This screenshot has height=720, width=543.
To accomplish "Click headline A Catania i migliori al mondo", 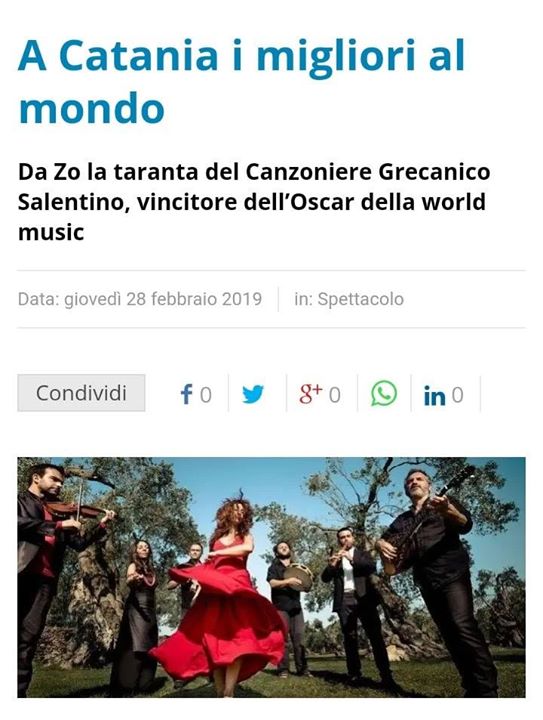I will pos(241,81).
